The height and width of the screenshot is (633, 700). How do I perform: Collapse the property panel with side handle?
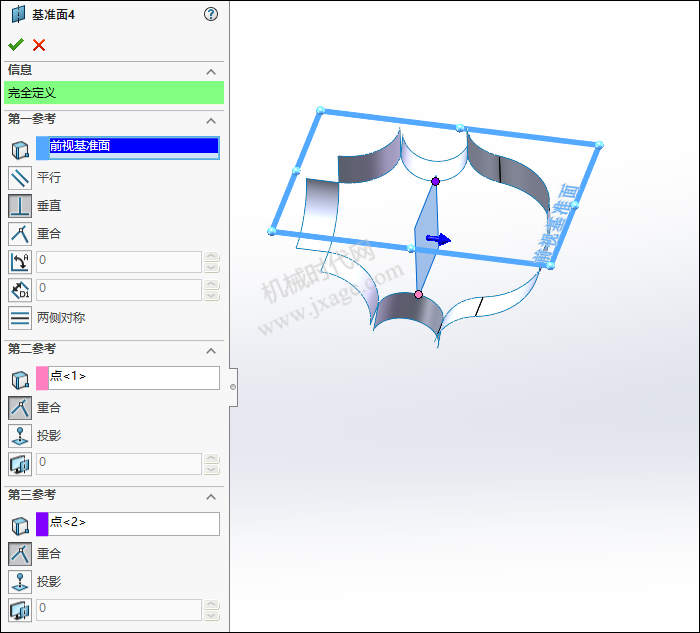coord(233,387)
